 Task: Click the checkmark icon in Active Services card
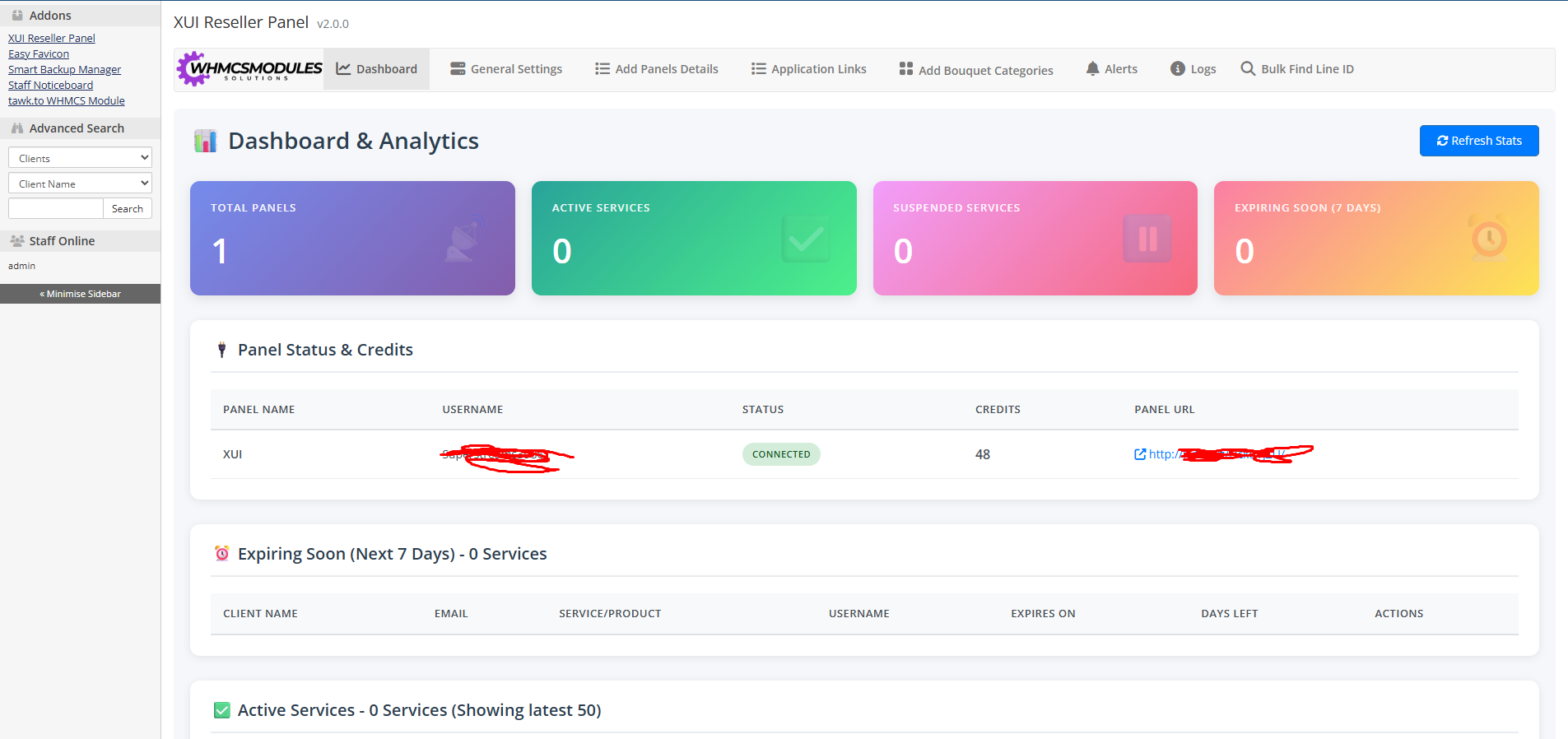806,239
